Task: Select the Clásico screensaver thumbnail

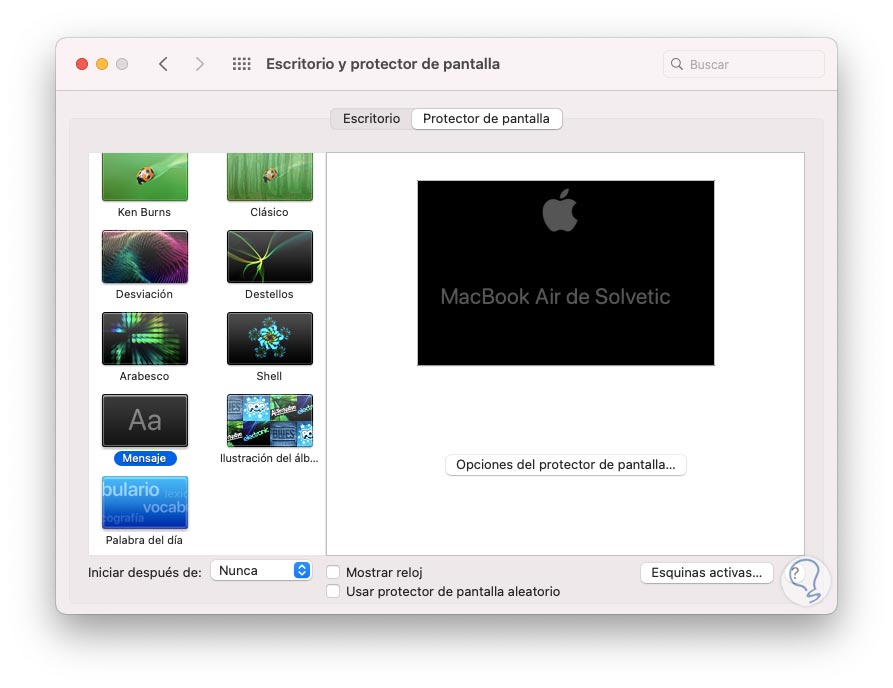Action: coord(270,177)
